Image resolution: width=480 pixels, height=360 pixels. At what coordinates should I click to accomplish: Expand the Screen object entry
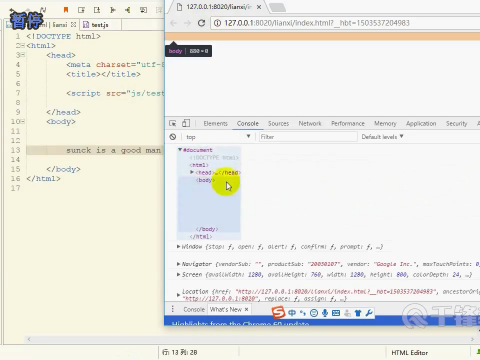(x=178, y=275)
